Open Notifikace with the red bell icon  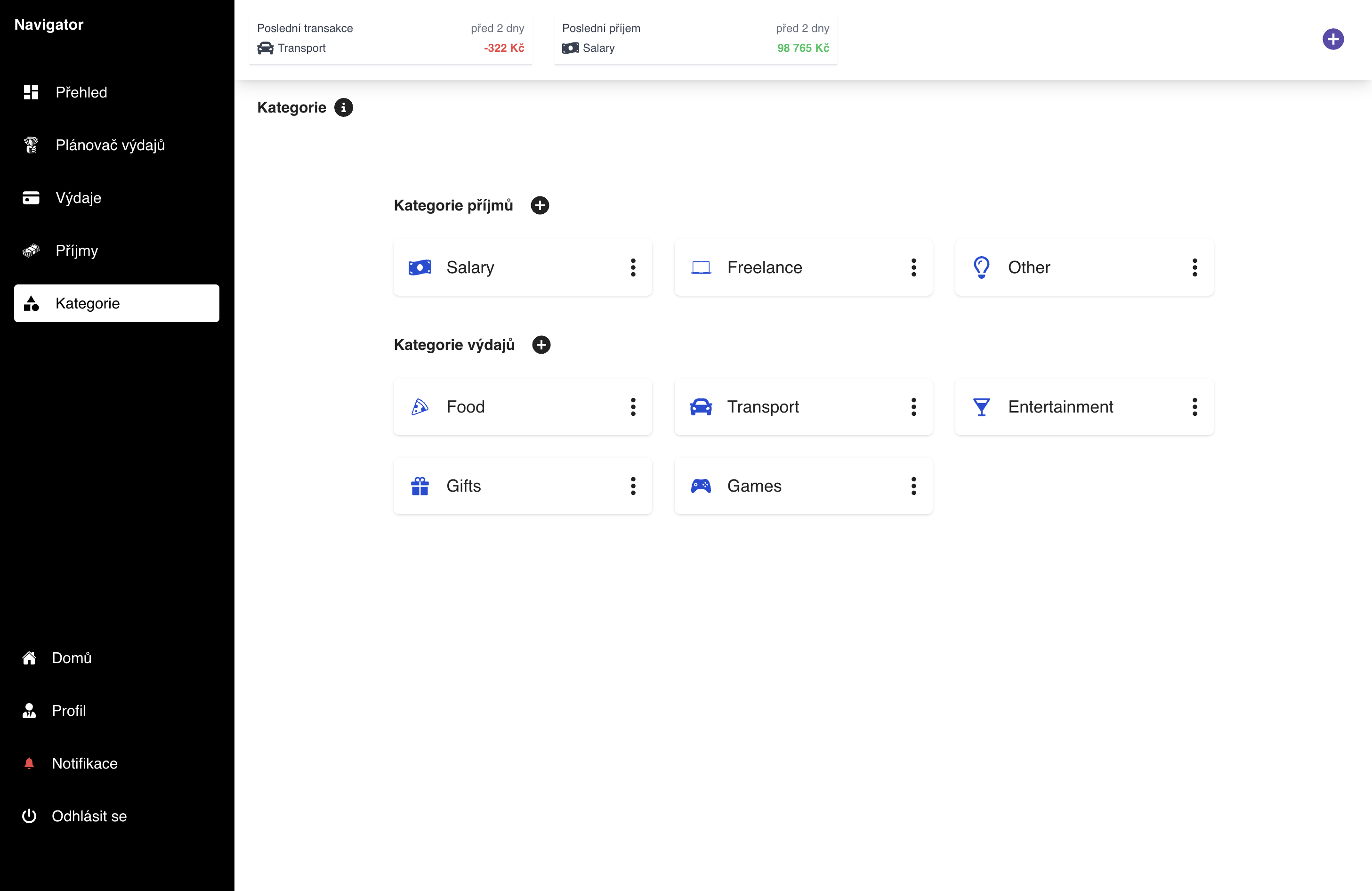(84, 763)
